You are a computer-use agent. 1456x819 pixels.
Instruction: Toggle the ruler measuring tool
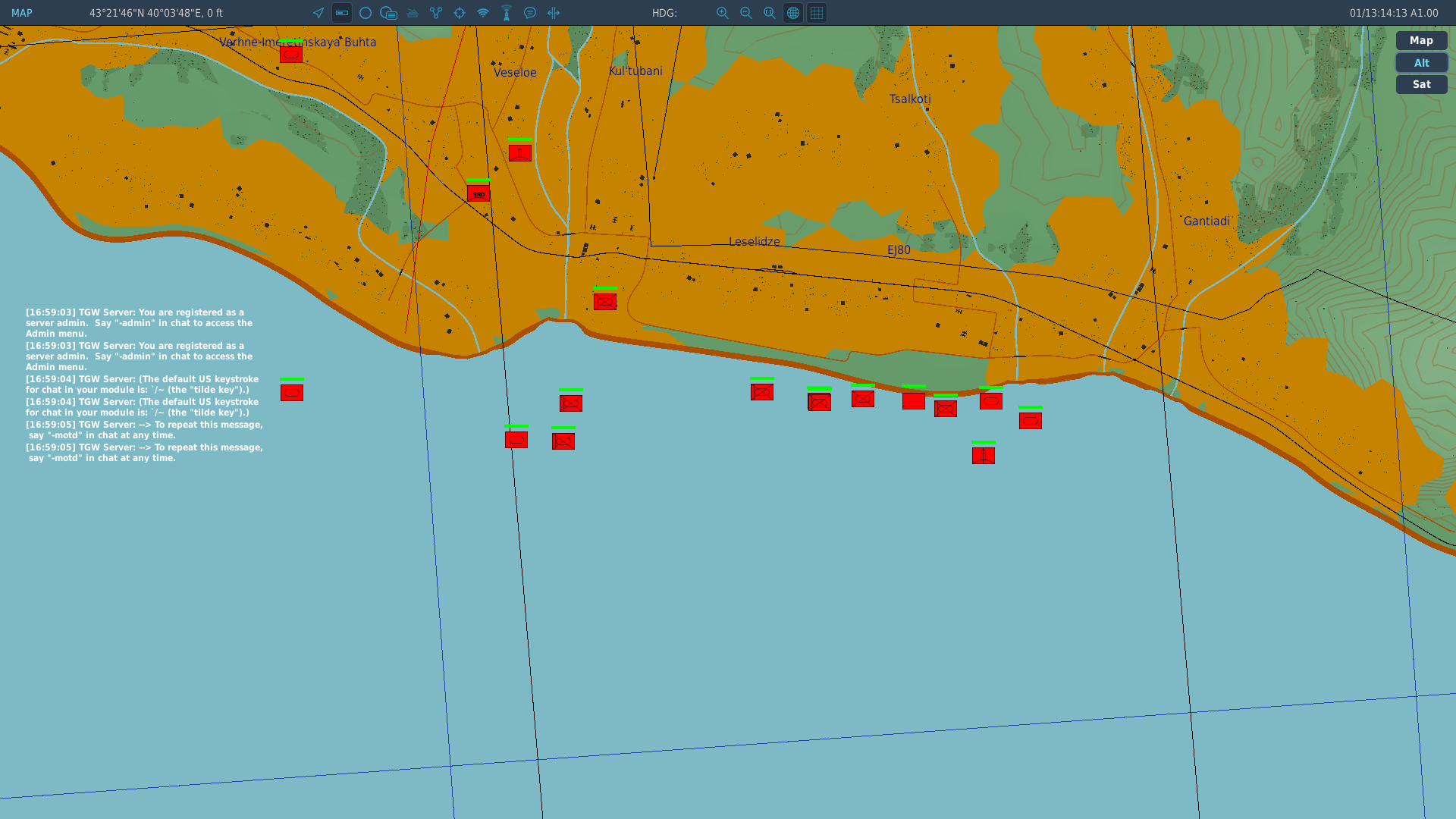click(x=342, y=13)
